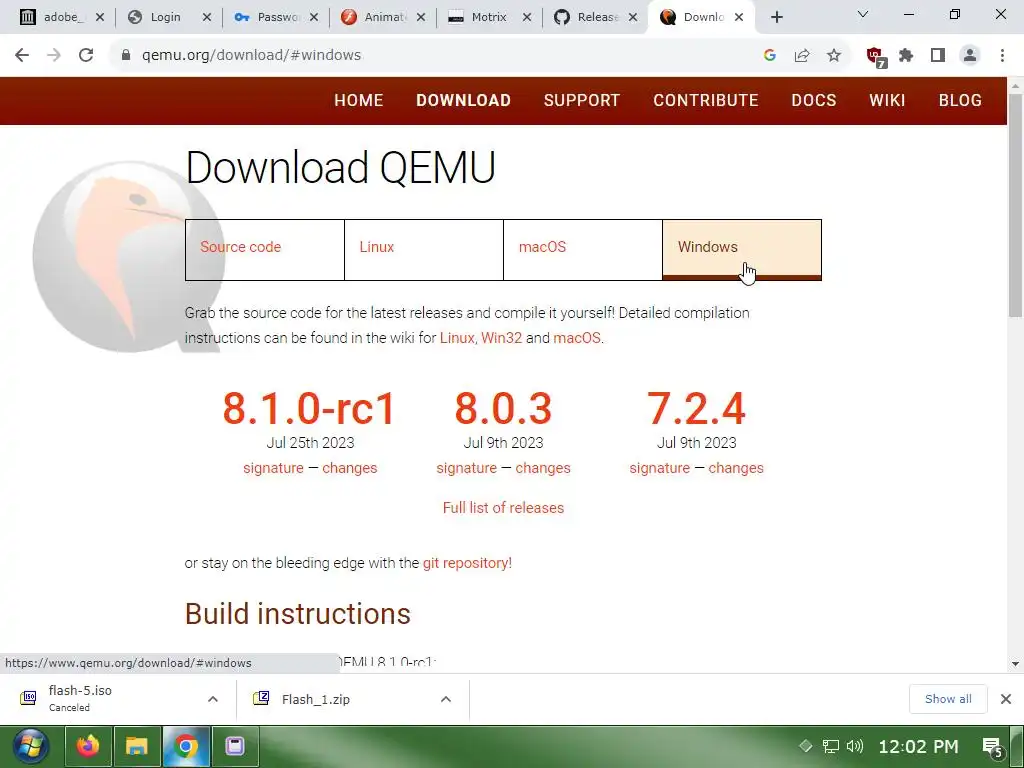This screenshot has height=768, width=1024.
Task: Open the DOWNLOAD nav item
Action: [463, 100]
